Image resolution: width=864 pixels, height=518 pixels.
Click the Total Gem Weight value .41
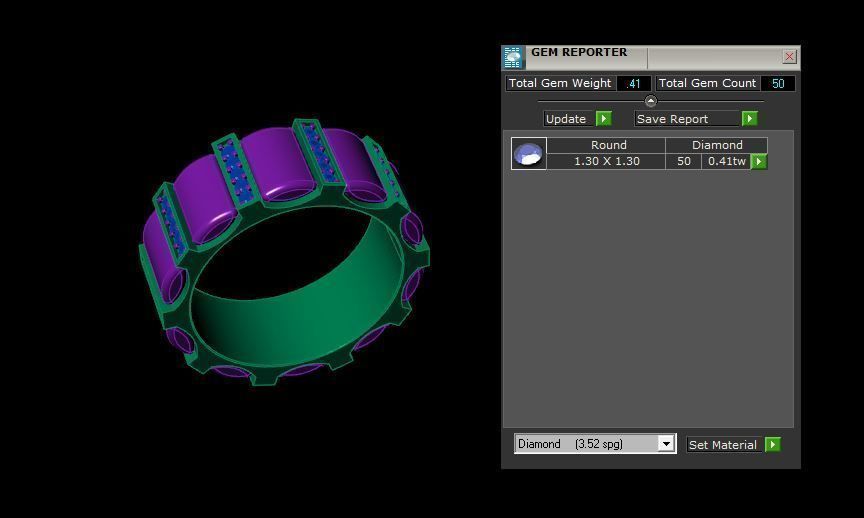click(x=634, y=84)
